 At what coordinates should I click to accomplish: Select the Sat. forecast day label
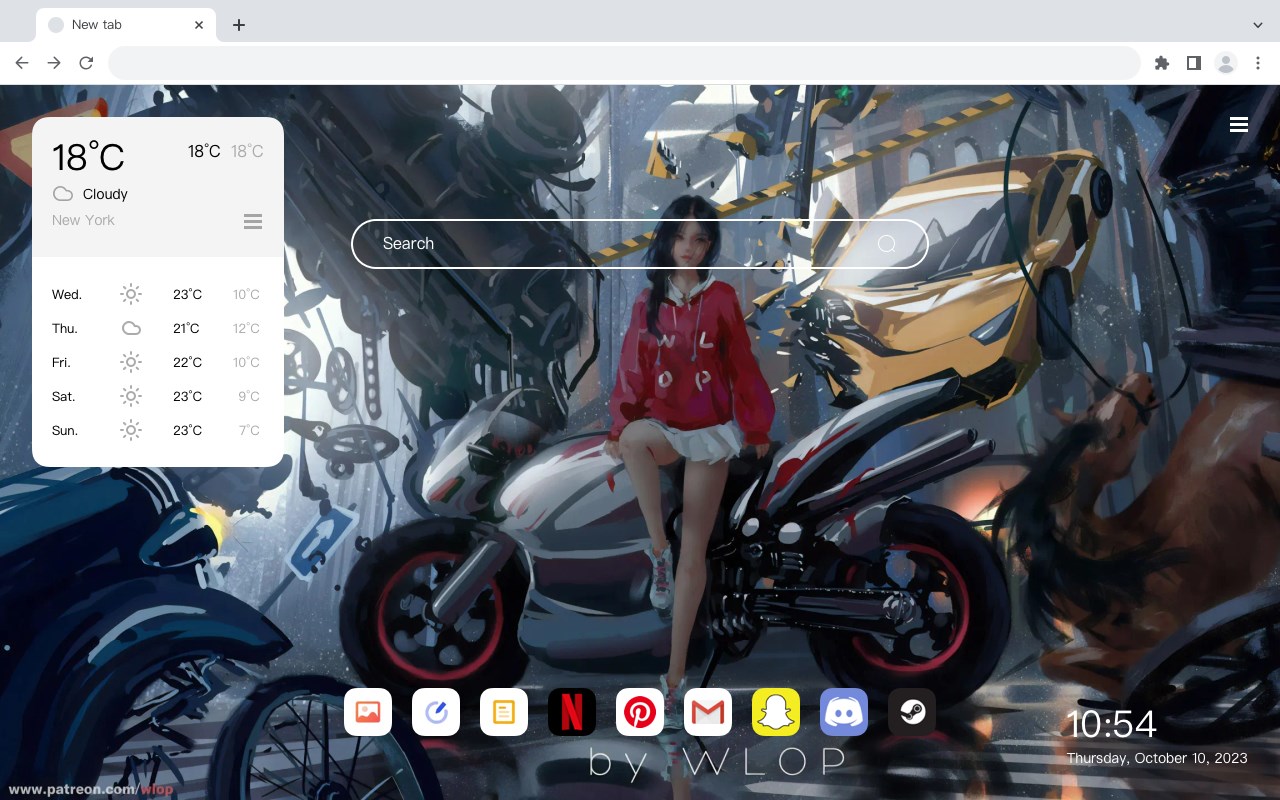click(x=64, y=396)
